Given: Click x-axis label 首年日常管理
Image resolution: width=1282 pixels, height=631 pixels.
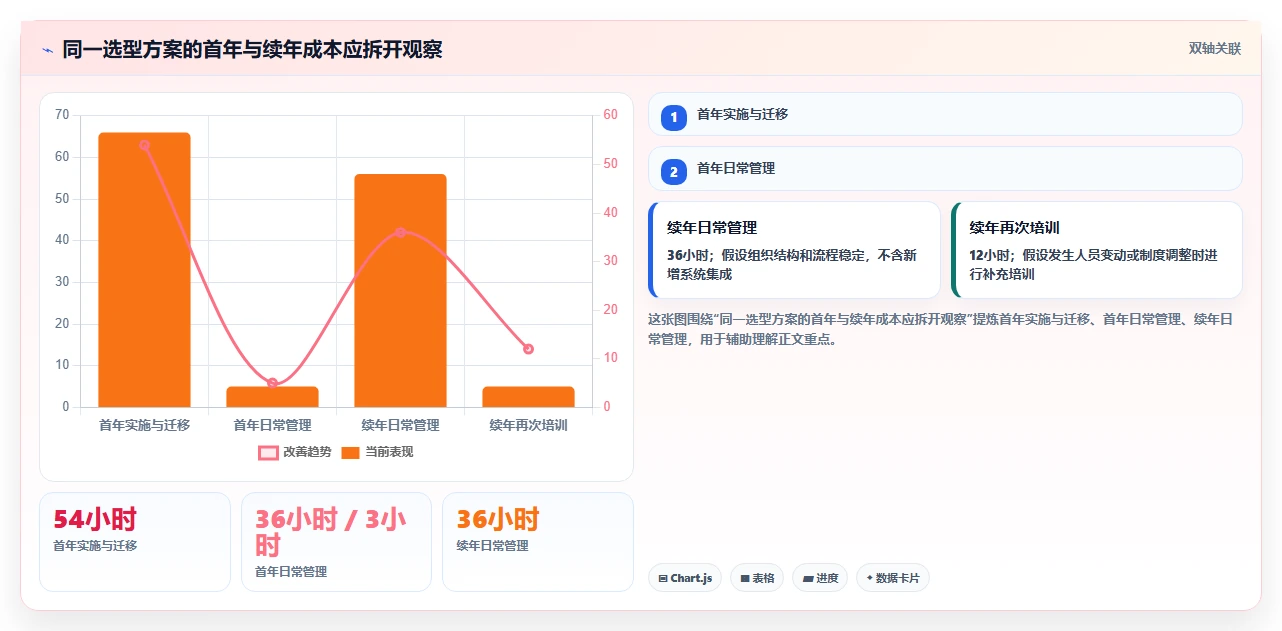Looking at the screenshot, I should (x=272, y=425).
